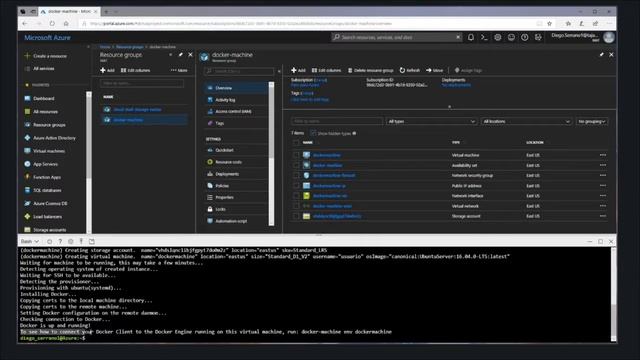640x360 pixels.
Task: Check Public IP address row checkbox
Action: tap(296, 186)
